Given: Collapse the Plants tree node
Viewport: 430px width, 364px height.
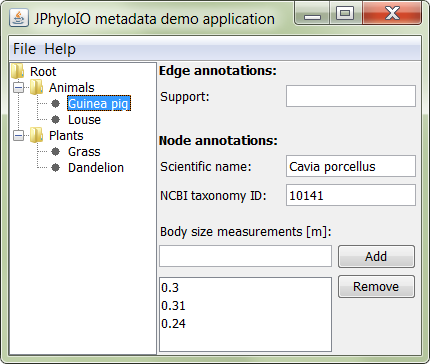Looking at the screenshot, I should click(x=19, y=136).
